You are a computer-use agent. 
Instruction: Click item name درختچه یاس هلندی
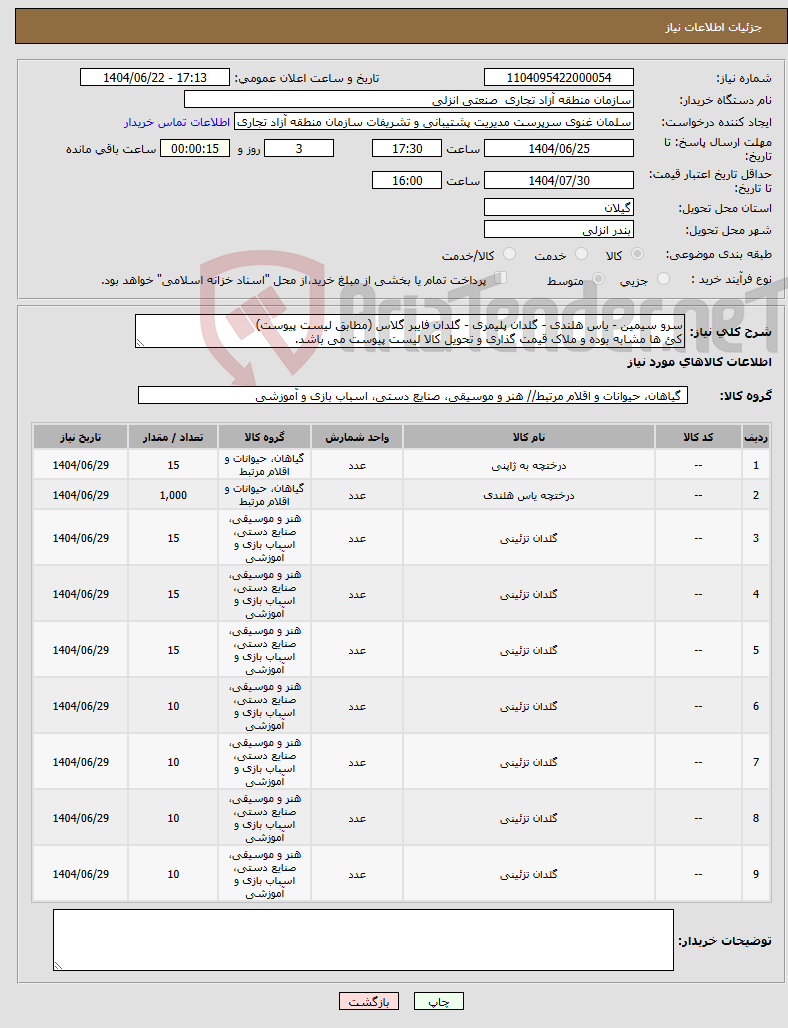point(528,496)
